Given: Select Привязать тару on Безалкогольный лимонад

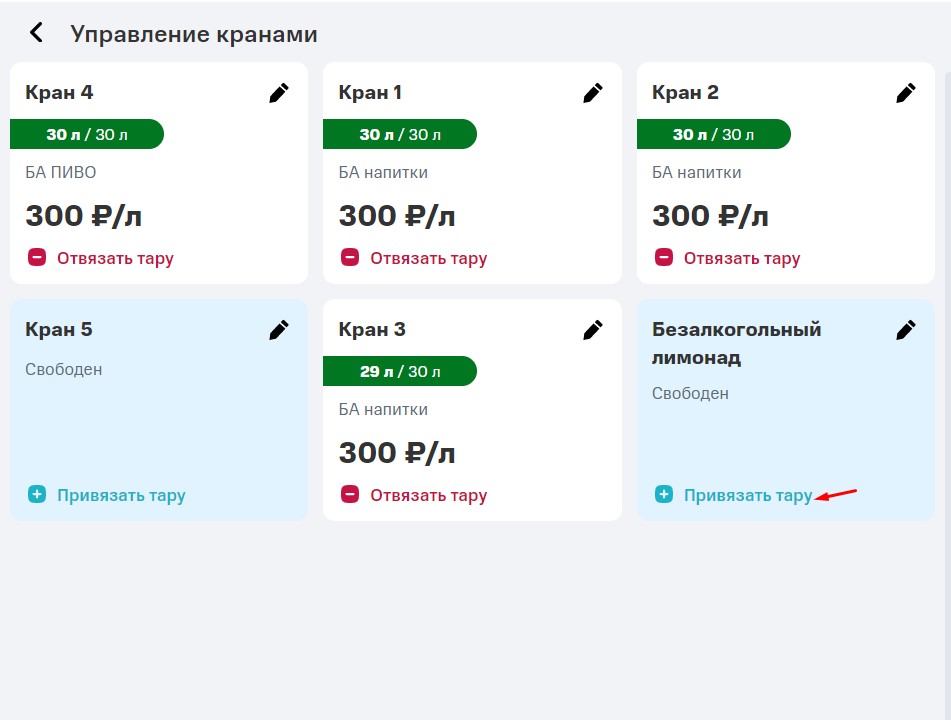Looking at the screenshot, I should [x=749, y=494].
